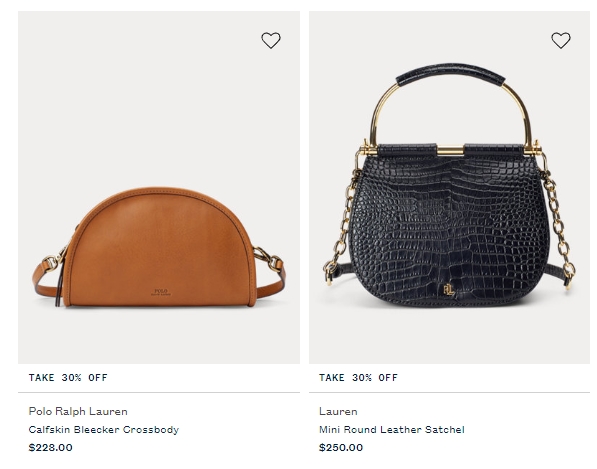Viewport: 597px width, 469px height.
Task: Click TAKE 30% OFF promo under satchel
Action: (x=358, y=378)
